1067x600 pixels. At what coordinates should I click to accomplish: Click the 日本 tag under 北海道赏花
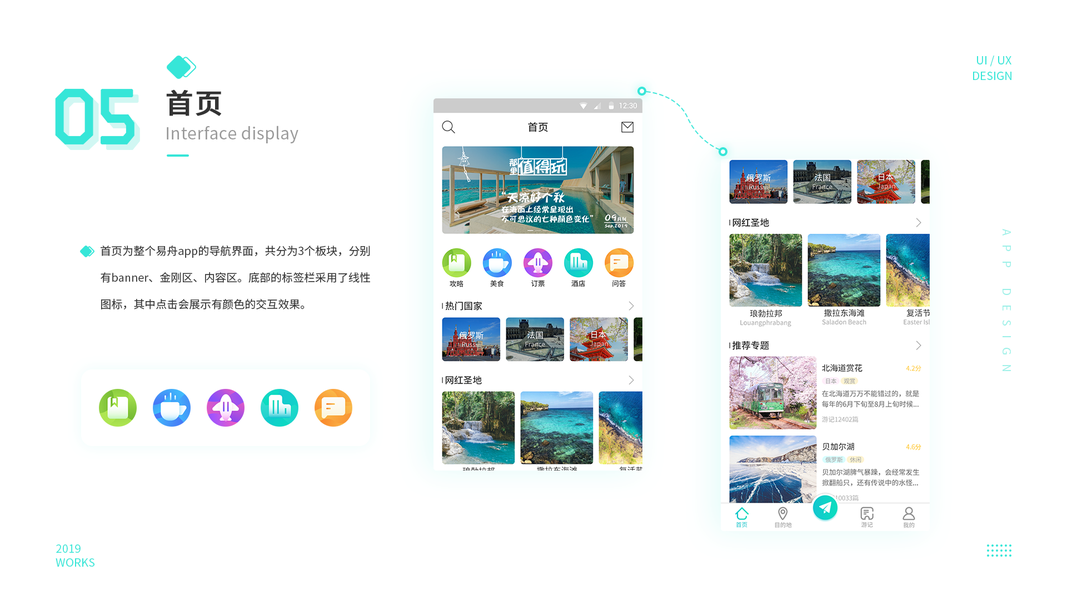click(x=831, y=381)
